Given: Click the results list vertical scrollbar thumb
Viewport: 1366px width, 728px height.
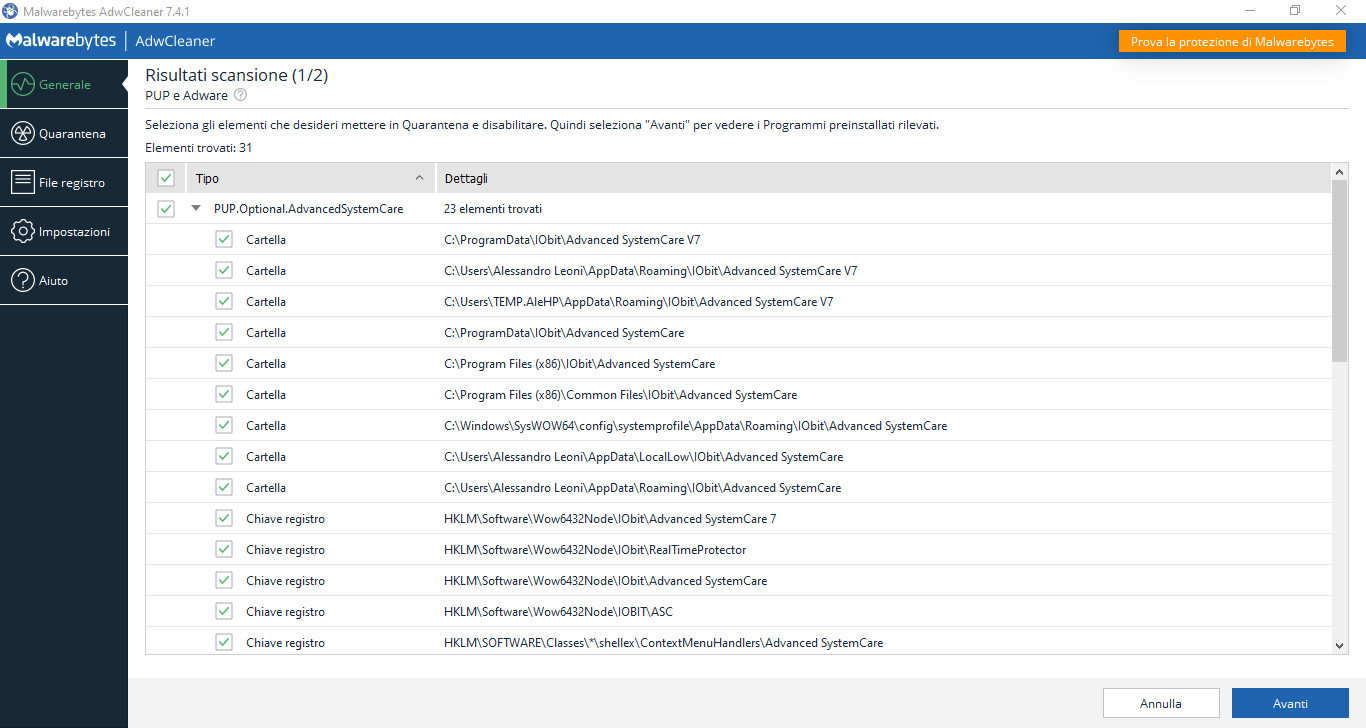Looking at the screenshot, I should pos(1340,270).
